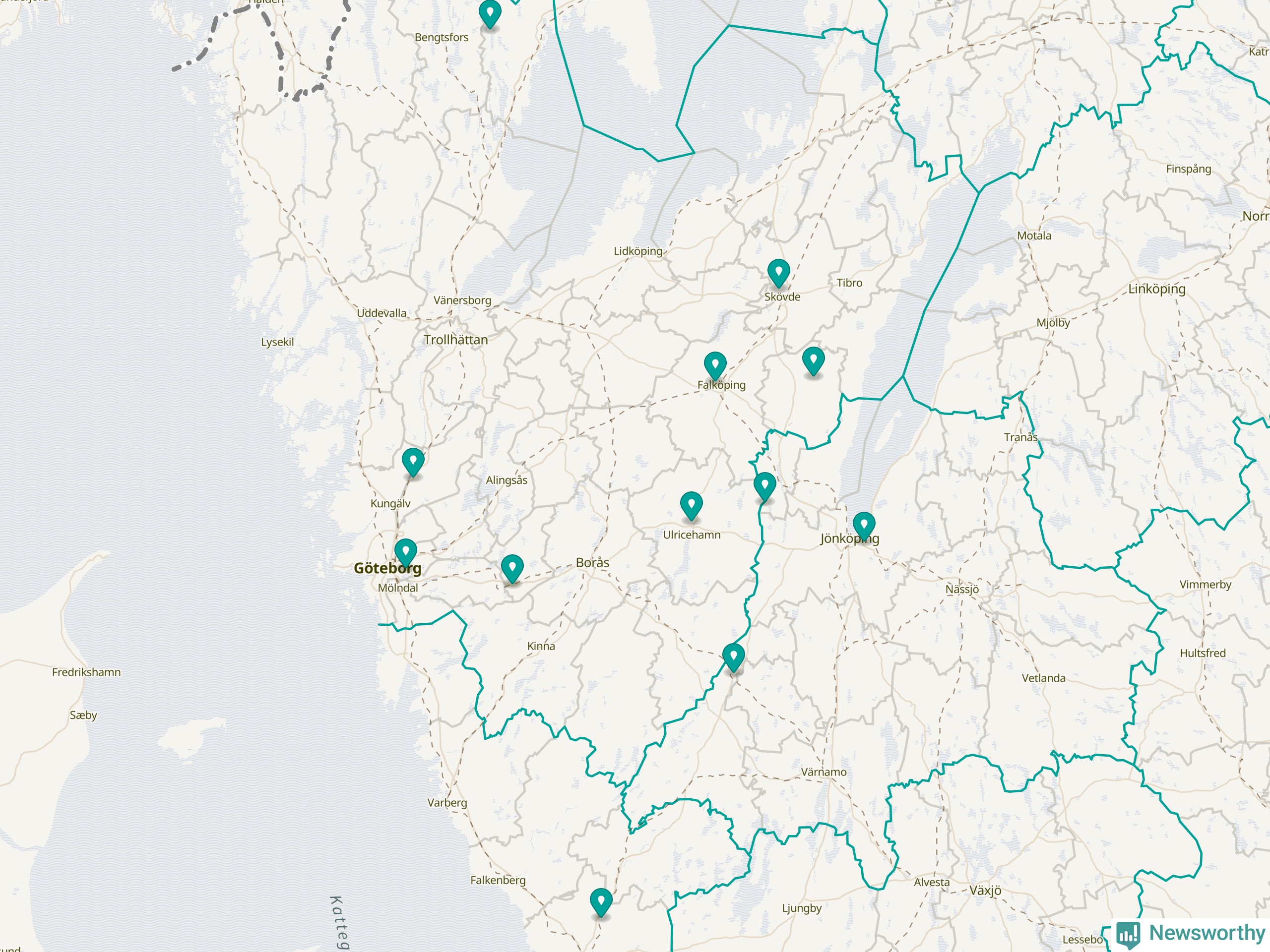Click the Linköping city label
The image size is (1270, 952).
[1157, 289]
